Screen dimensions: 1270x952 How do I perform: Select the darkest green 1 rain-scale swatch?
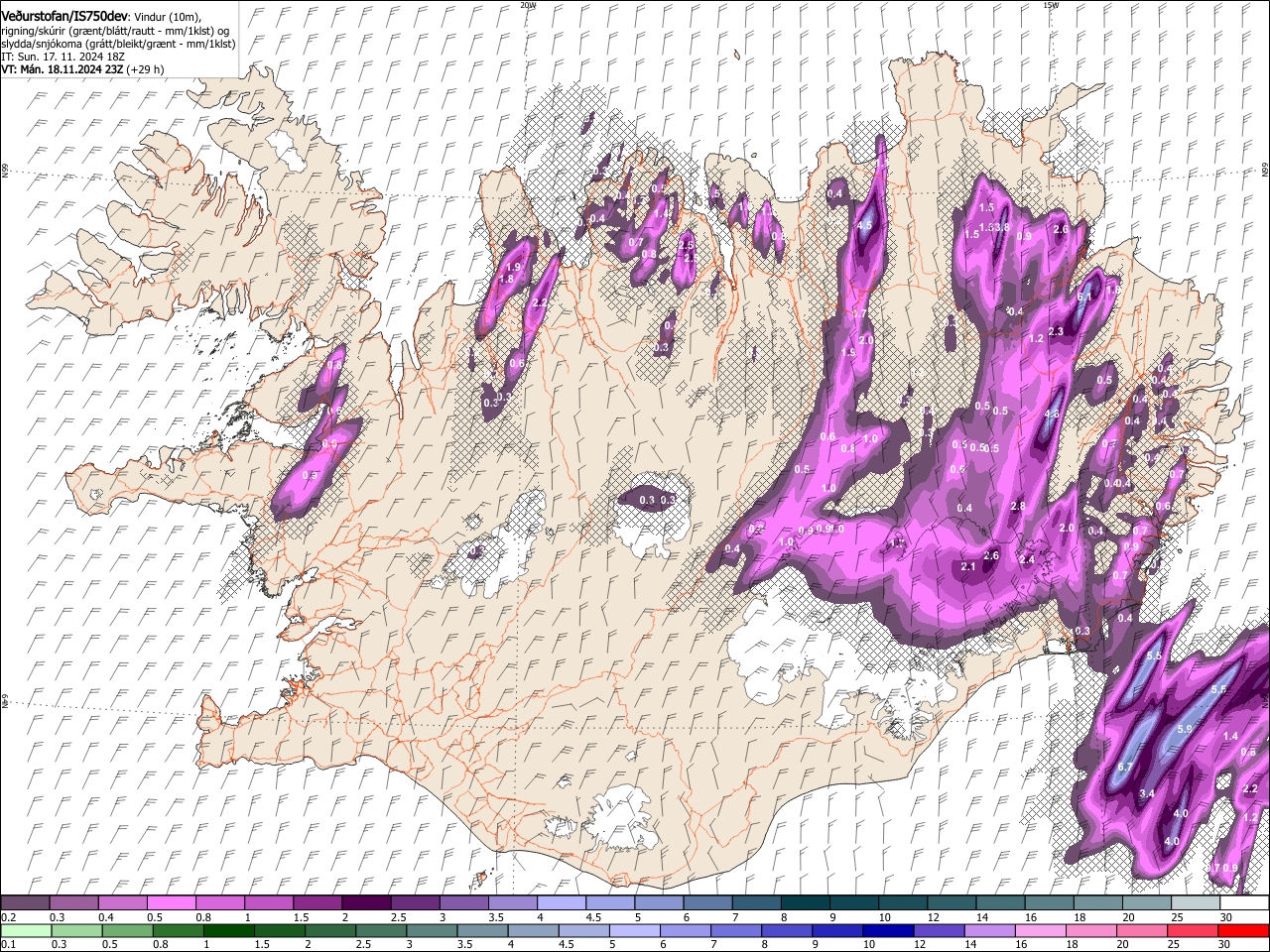click(228, 930)
